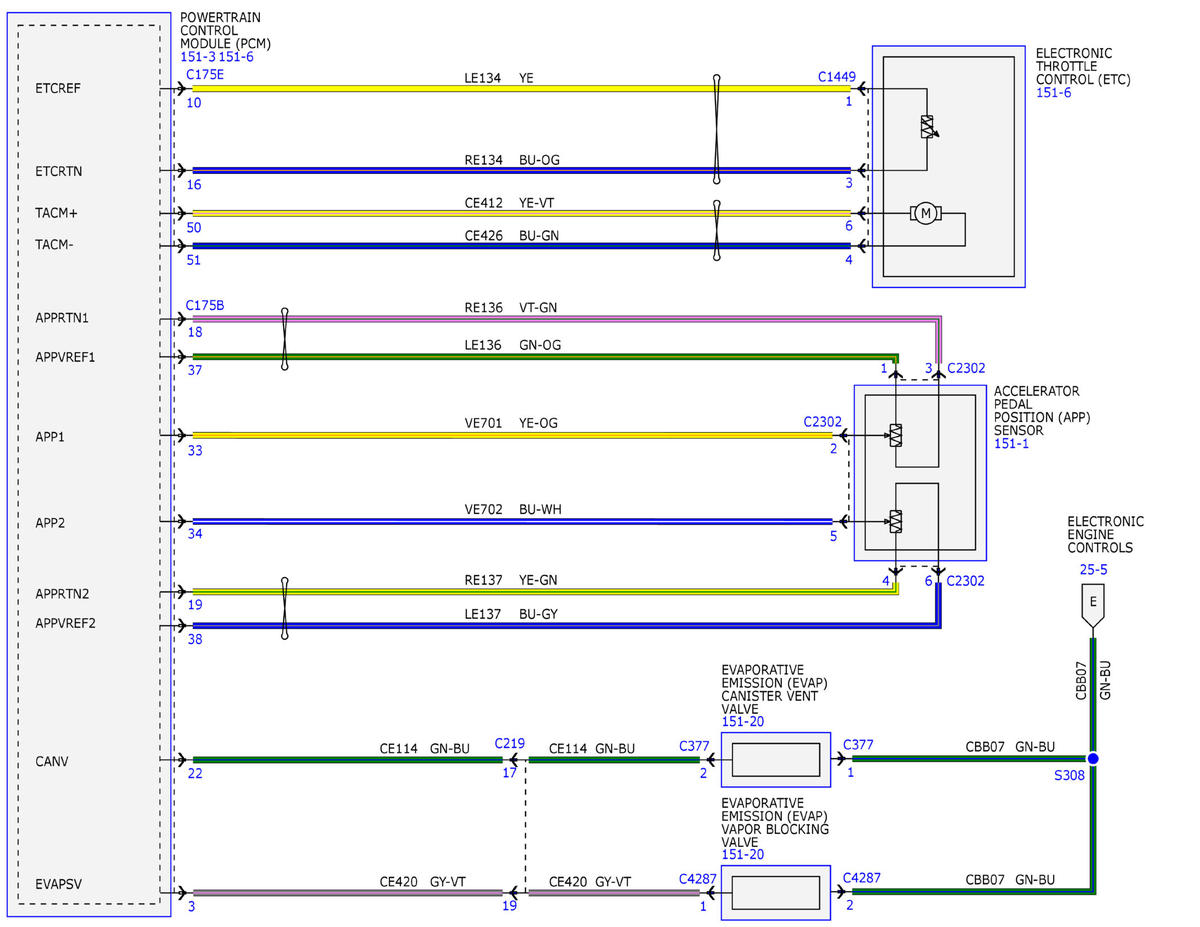
Task: Click the C175B connector label
Action: click(x=205, y=304)
